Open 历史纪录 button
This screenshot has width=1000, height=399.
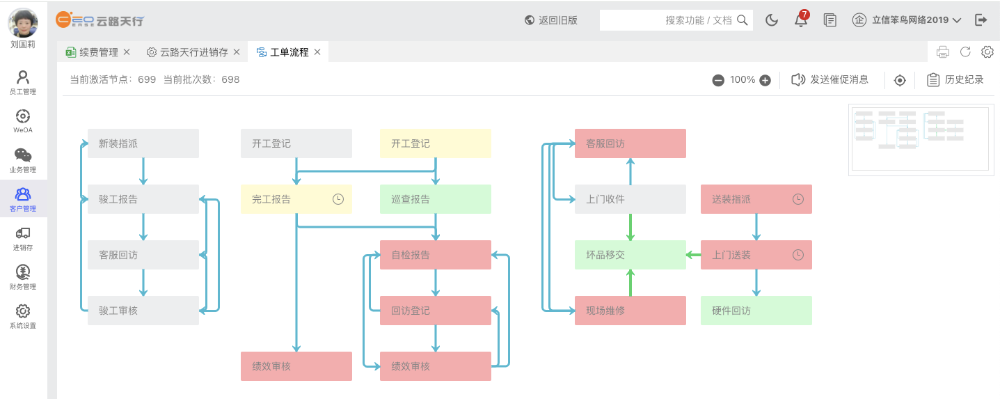coord(955,80)
